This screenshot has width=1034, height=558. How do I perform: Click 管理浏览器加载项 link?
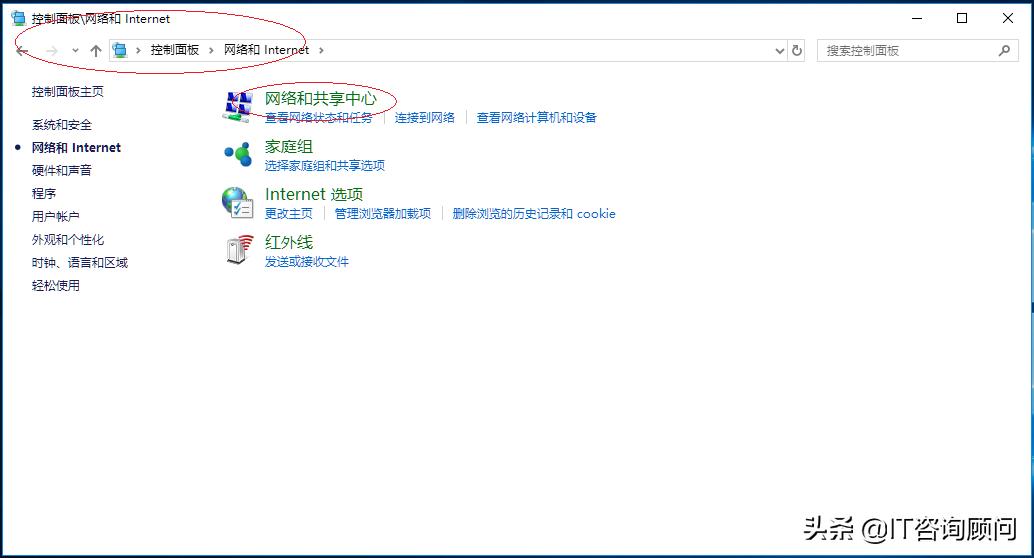pos(382,214)
